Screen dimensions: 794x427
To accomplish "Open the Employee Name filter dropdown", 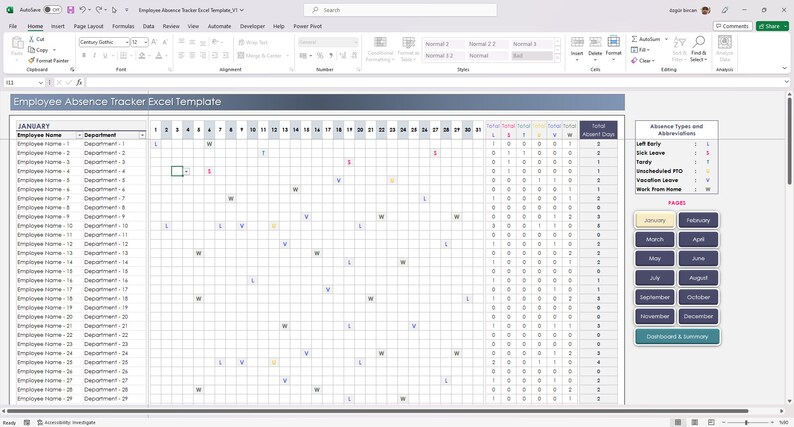I will 79,135.
